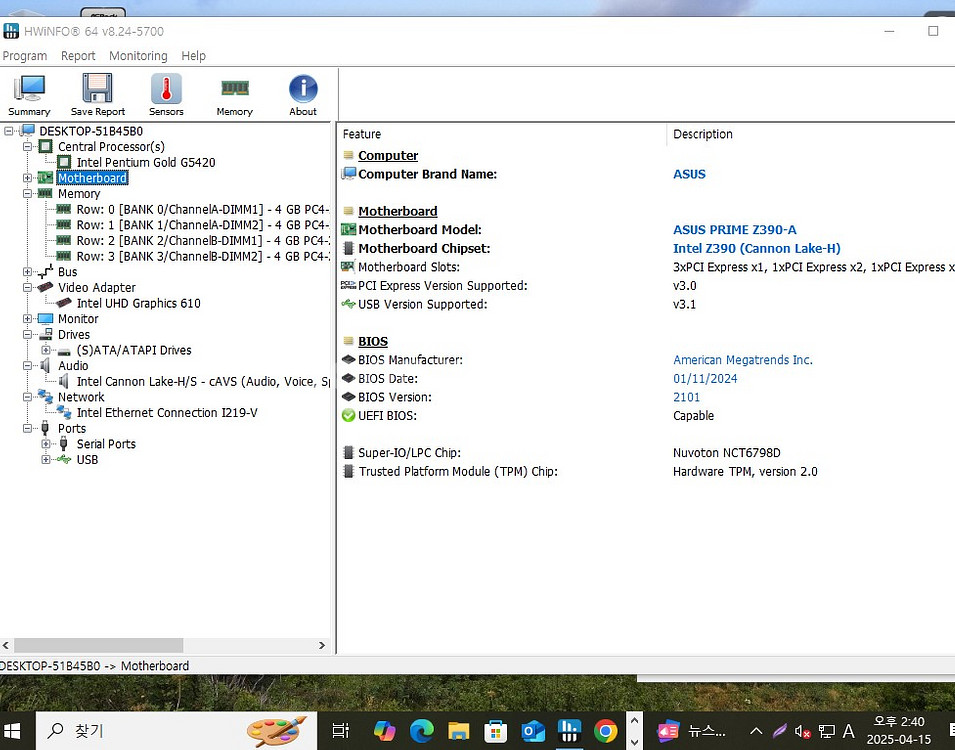Select the Drives tree item
Viewport: 955px width, 750px height.
74,334
